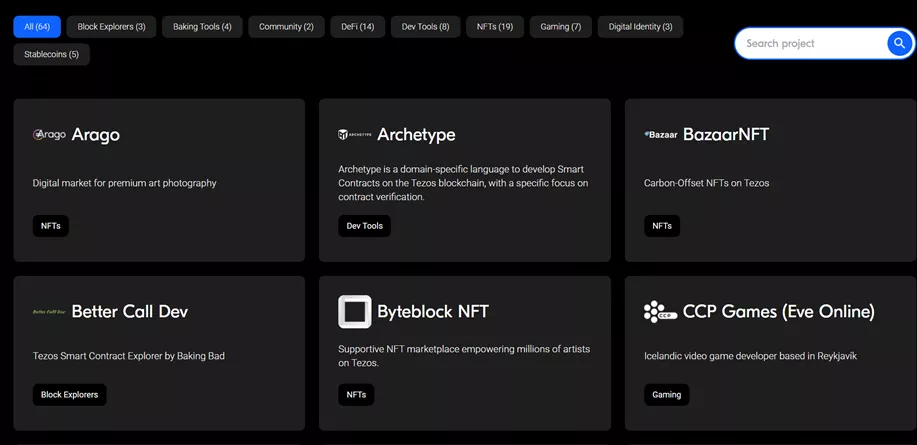Select the Gaming (7) category
This screenshot has height=445, width=917.
pos(560,26)
